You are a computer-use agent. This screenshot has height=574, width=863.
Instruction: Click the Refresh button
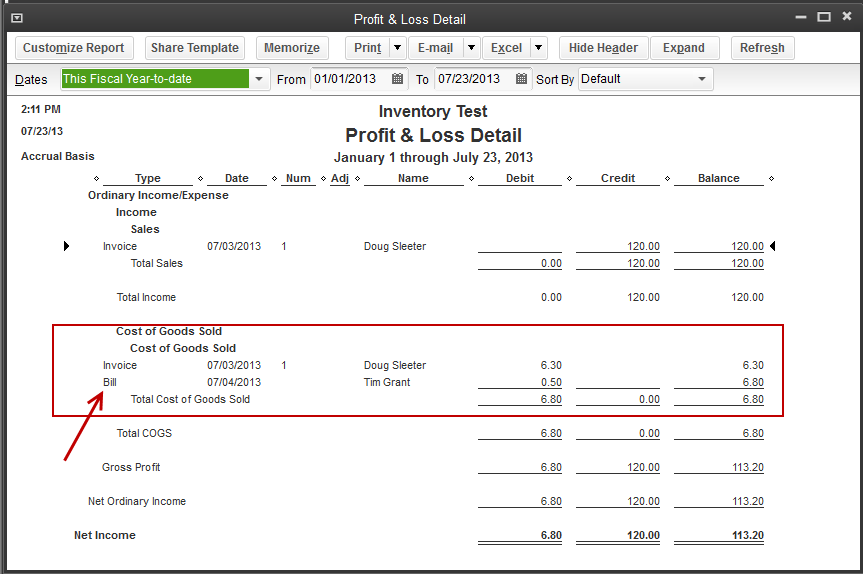coord(762,48)
